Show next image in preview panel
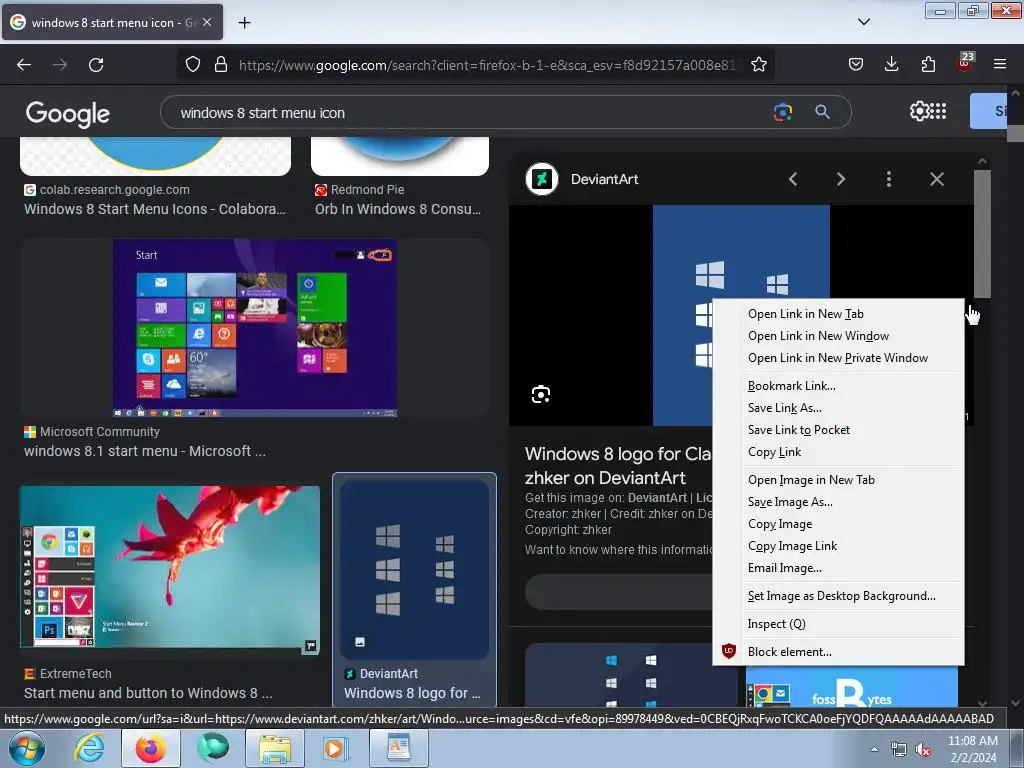The height and width of the screenshot is (768, 1024). point(841,179)
